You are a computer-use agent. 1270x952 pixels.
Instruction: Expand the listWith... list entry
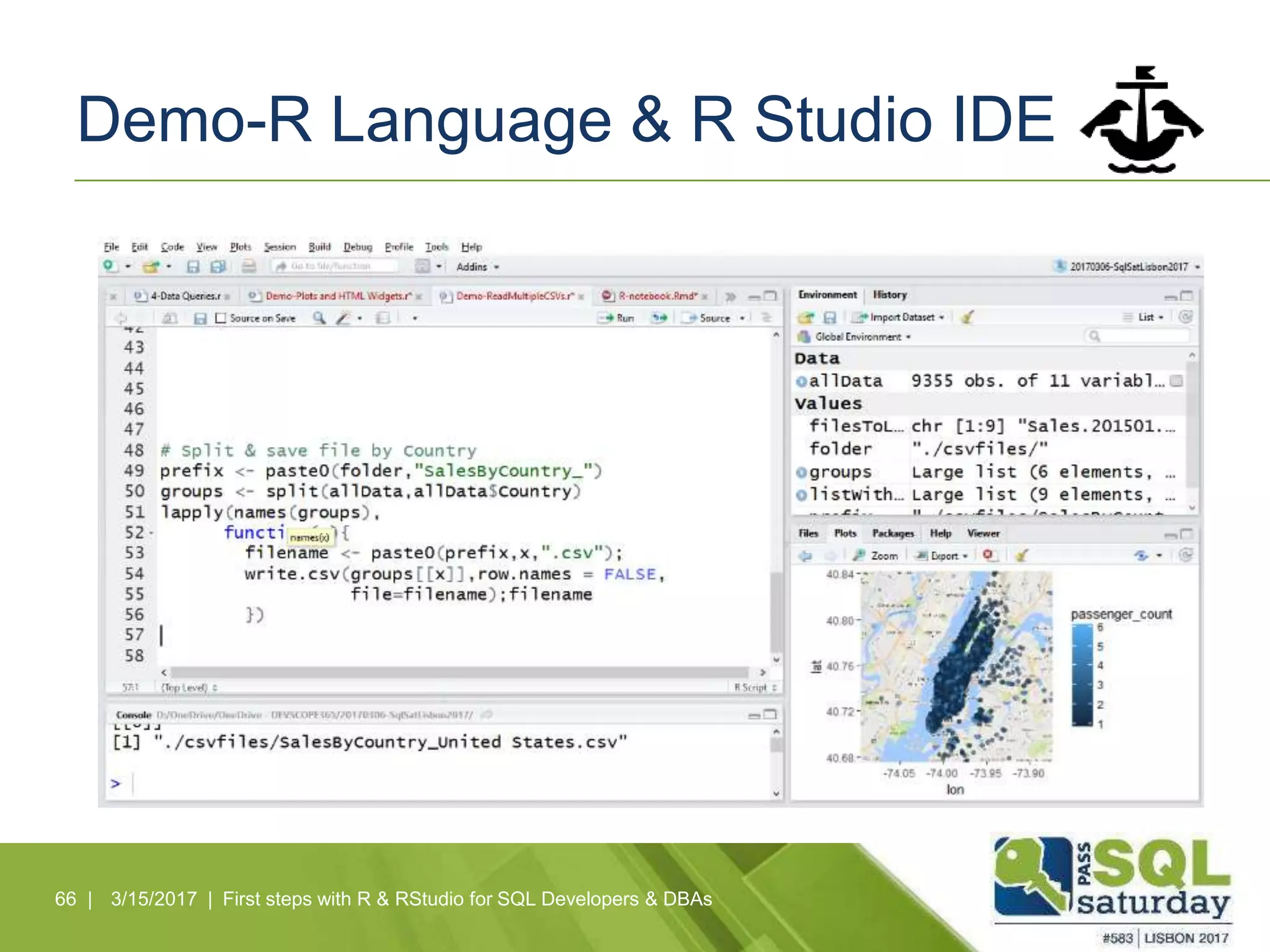pyautogui.click(x=802, y=495)
